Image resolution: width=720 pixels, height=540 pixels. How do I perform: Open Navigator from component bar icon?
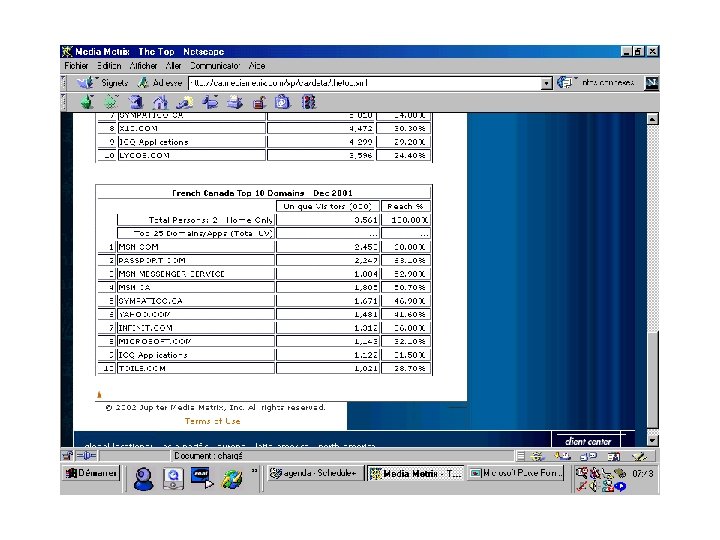(x=537, y=456)
